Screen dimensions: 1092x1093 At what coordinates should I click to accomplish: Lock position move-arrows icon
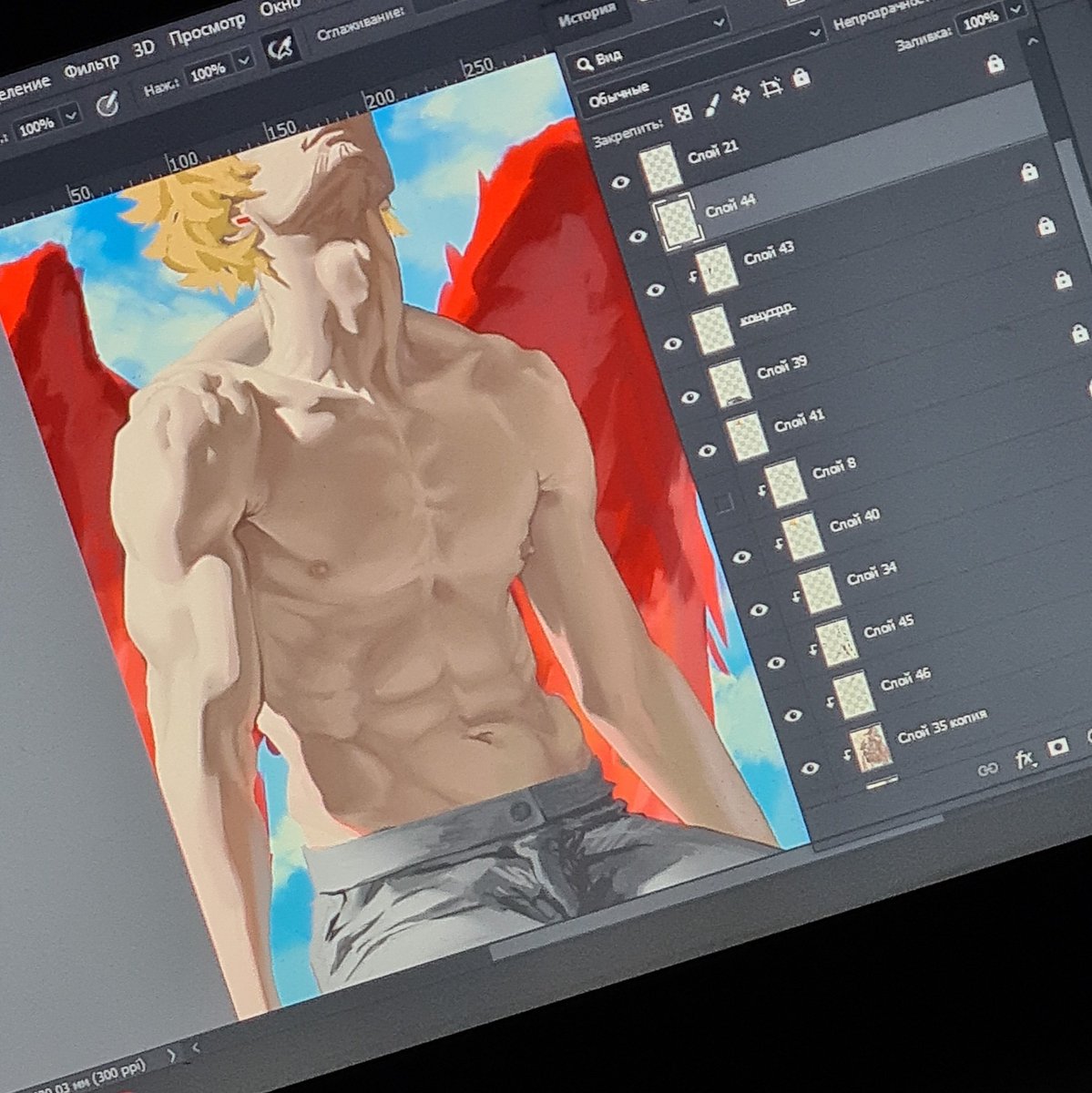coord(740,94)
